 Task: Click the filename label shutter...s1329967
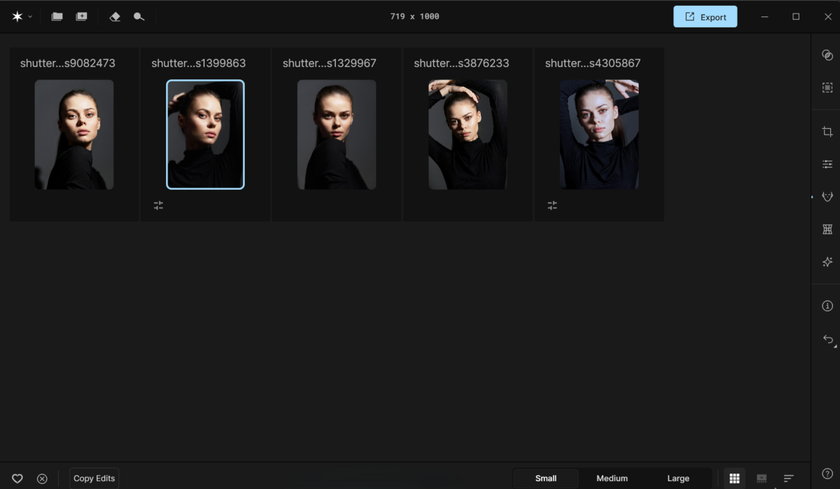pos(329,63)
